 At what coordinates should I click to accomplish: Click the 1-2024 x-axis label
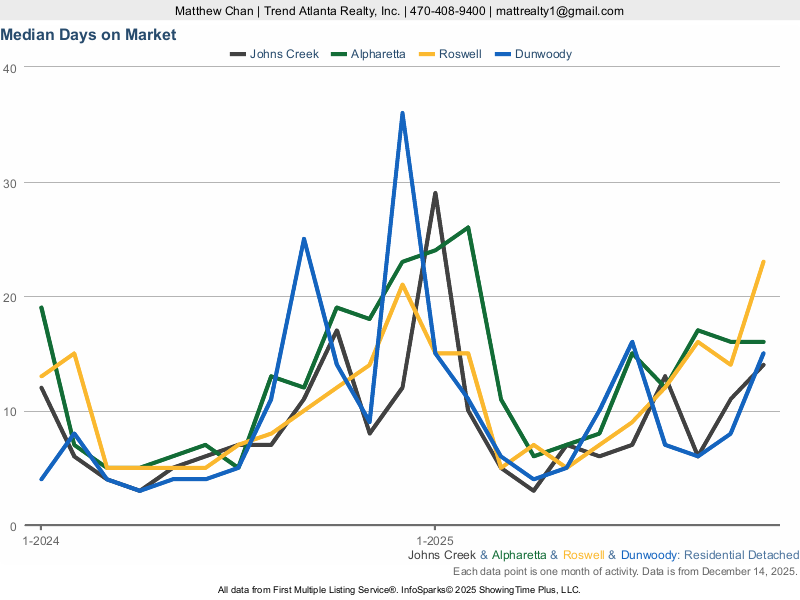coord(40,540)
